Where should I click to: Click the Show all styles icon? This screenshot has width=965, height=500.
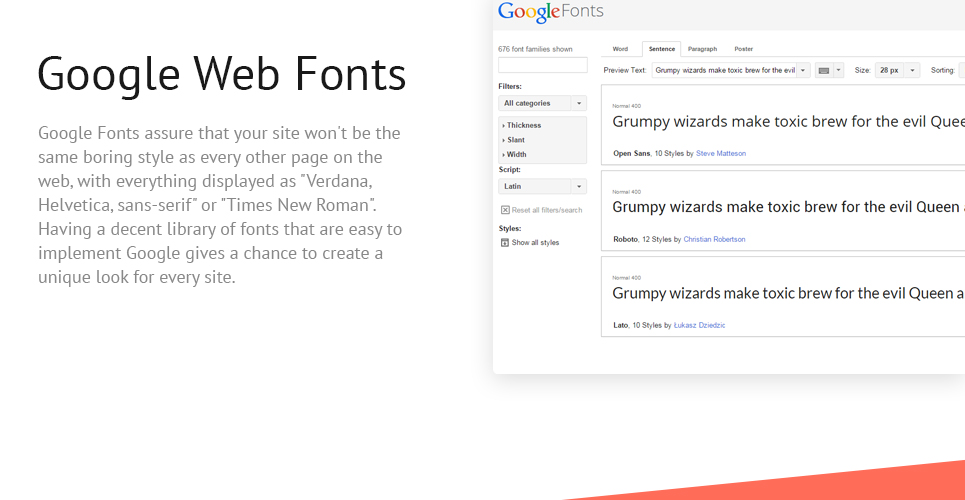pyautogui.click(x=505, y=243)
